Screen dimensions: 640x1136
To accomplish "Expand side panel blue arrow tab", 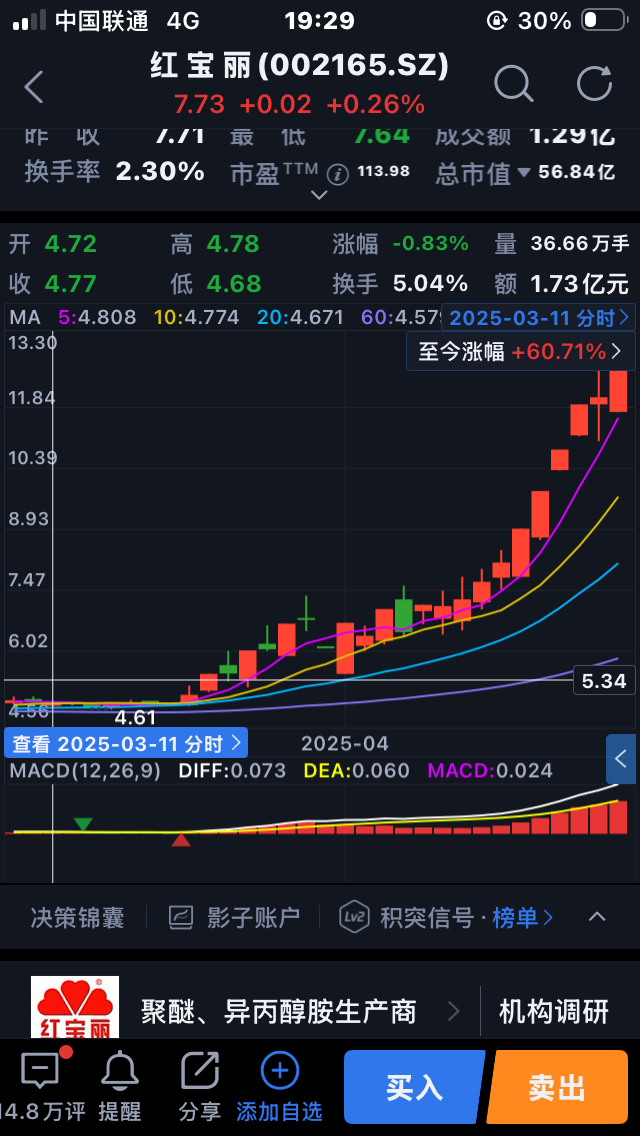I will click(x=621, y=759).
